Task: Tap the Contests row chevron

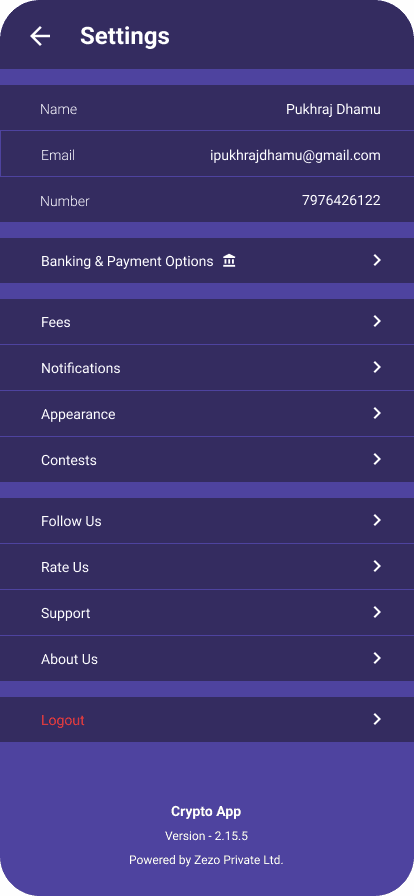Action: pos(377,459)
